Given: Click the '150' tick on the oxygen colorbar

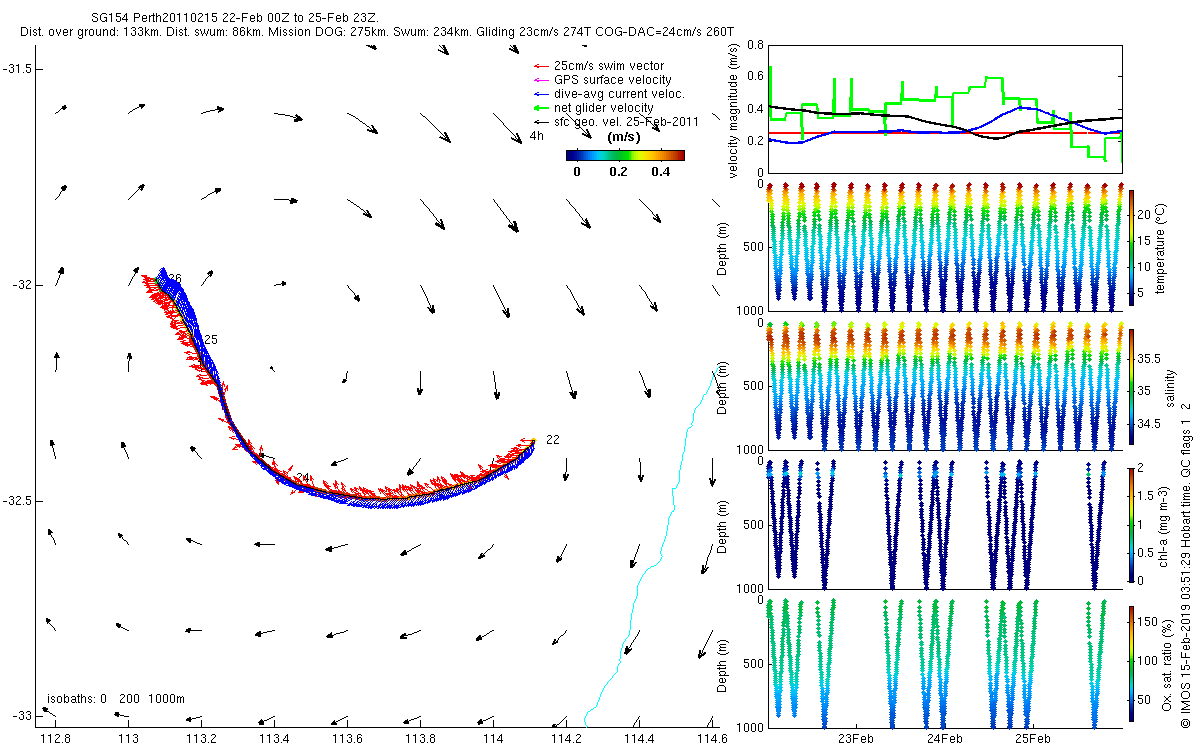Looking at the screenshot, I should [1147, 621].
